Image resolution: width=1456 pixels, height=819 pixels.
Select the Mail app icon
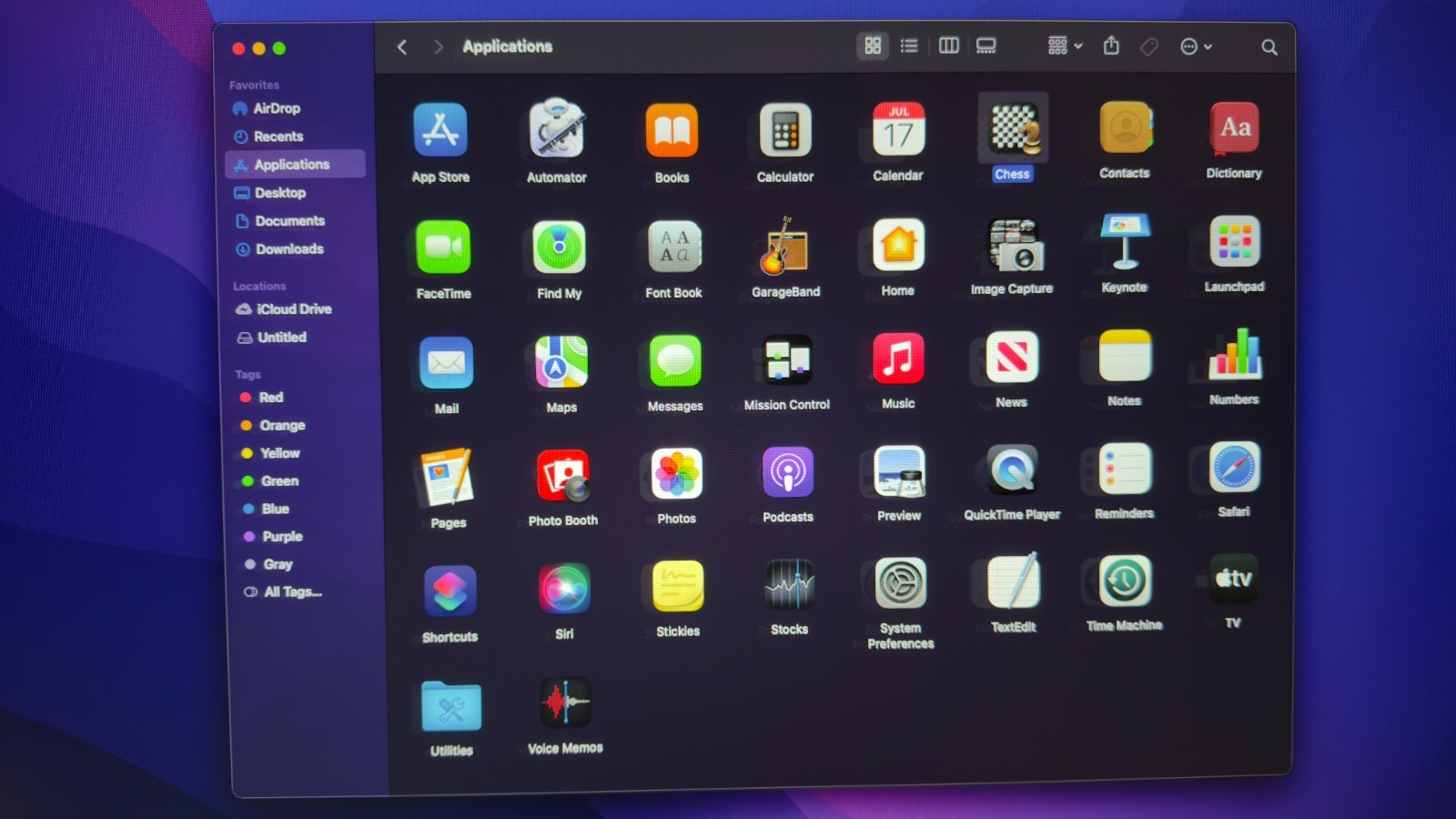tap(446, 362)
